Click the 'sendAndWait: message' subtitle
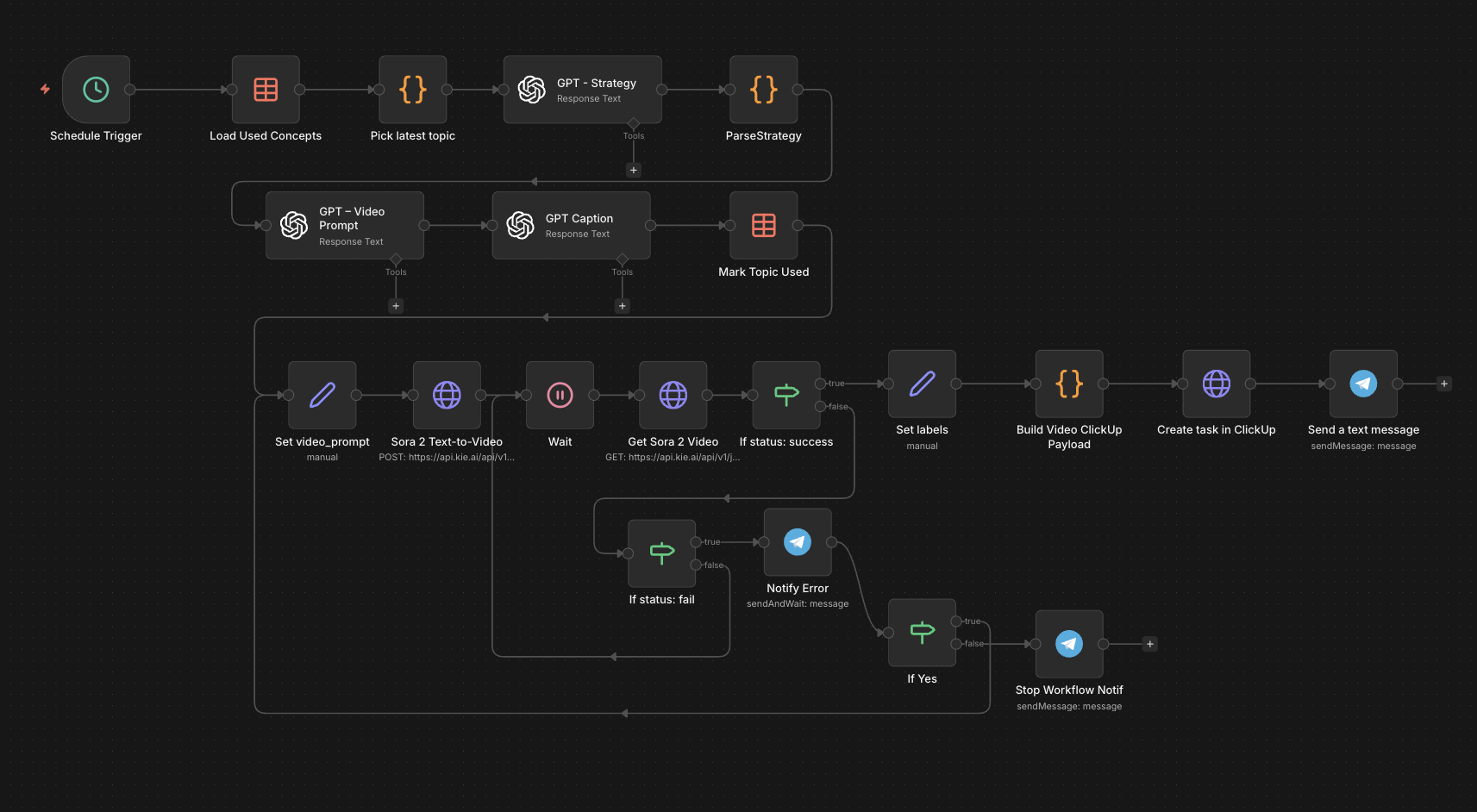The height and width of the screenshot is (812, 1477). pos(798,603)
